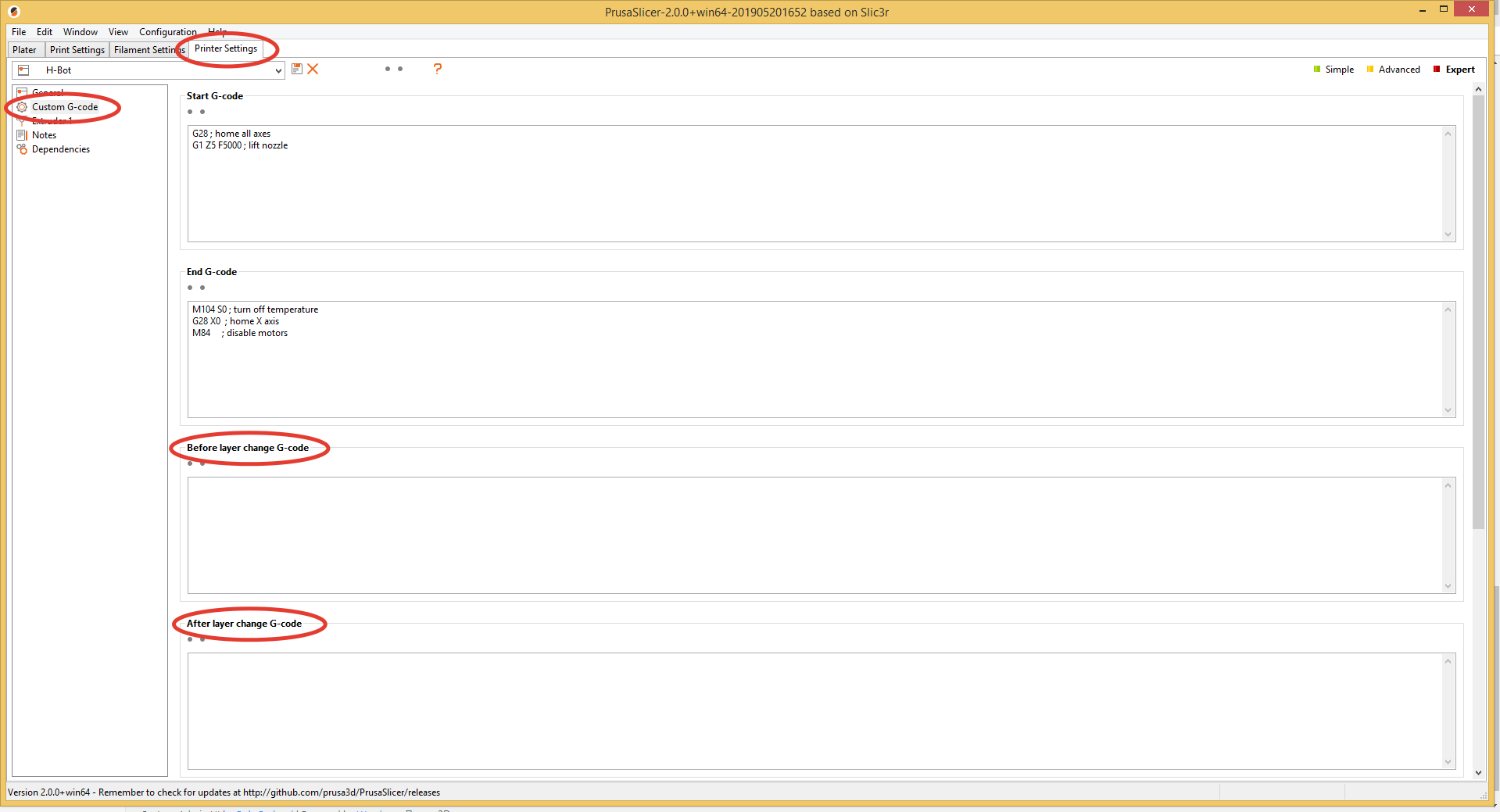Delete preset using the orange X icon

(x=313, y=69)
